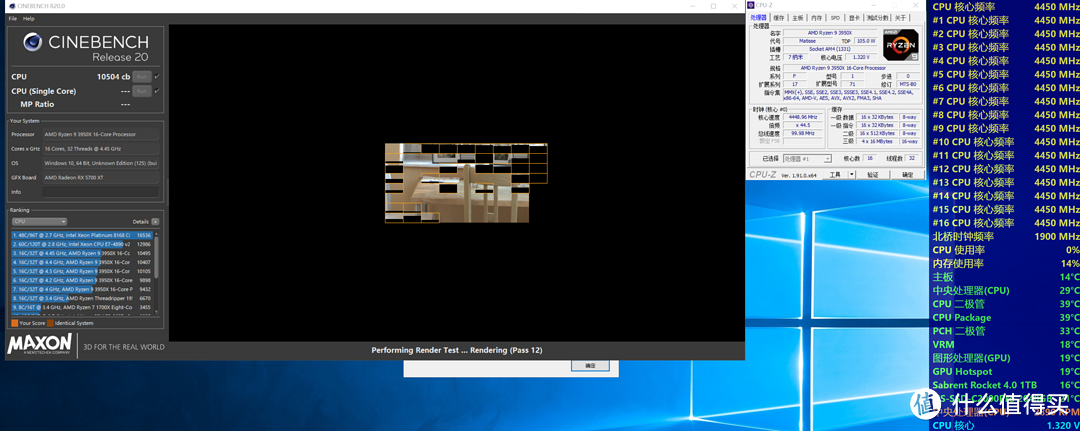This screenshot has width=1080, height=431.
Task: Open the Help menu in Cinebench
Action: [28, 19]
